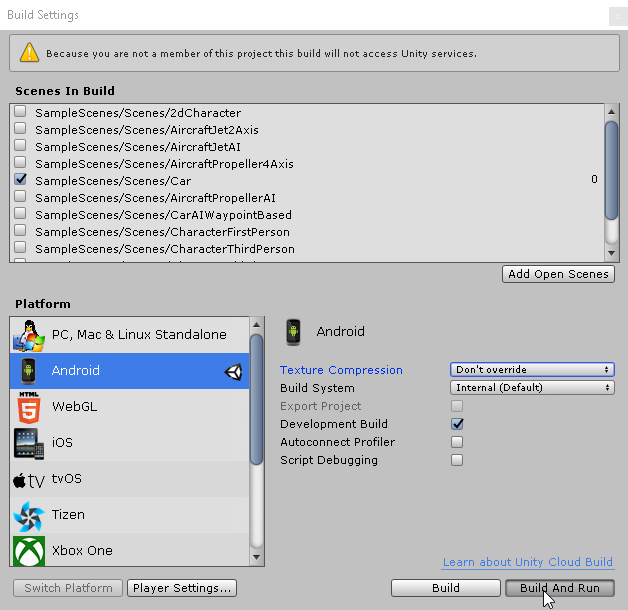Enable the AircraftPropellerAI scene checkbox
Image resolution: width=628 pixels, height=610 pixels.
coord(20,196)
